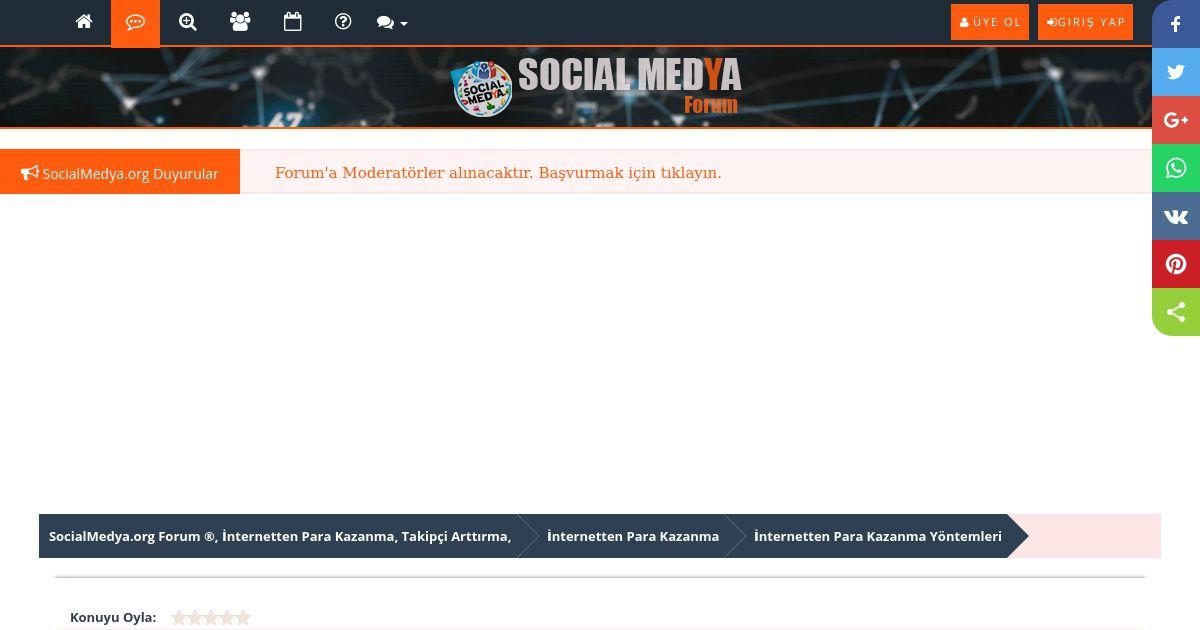Click the ÜYE OL register button
Screen dimensions: 1200x630
[990, 22]
